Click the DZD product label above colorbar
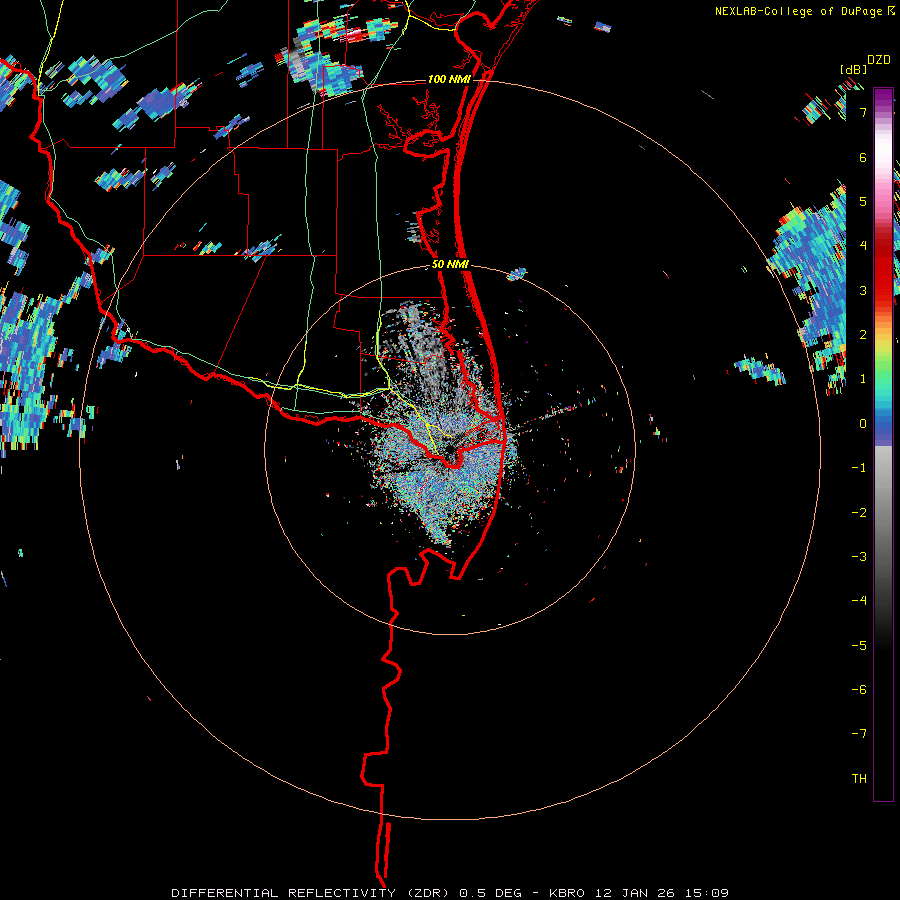900x900 pixels. (x=879, y=60)
